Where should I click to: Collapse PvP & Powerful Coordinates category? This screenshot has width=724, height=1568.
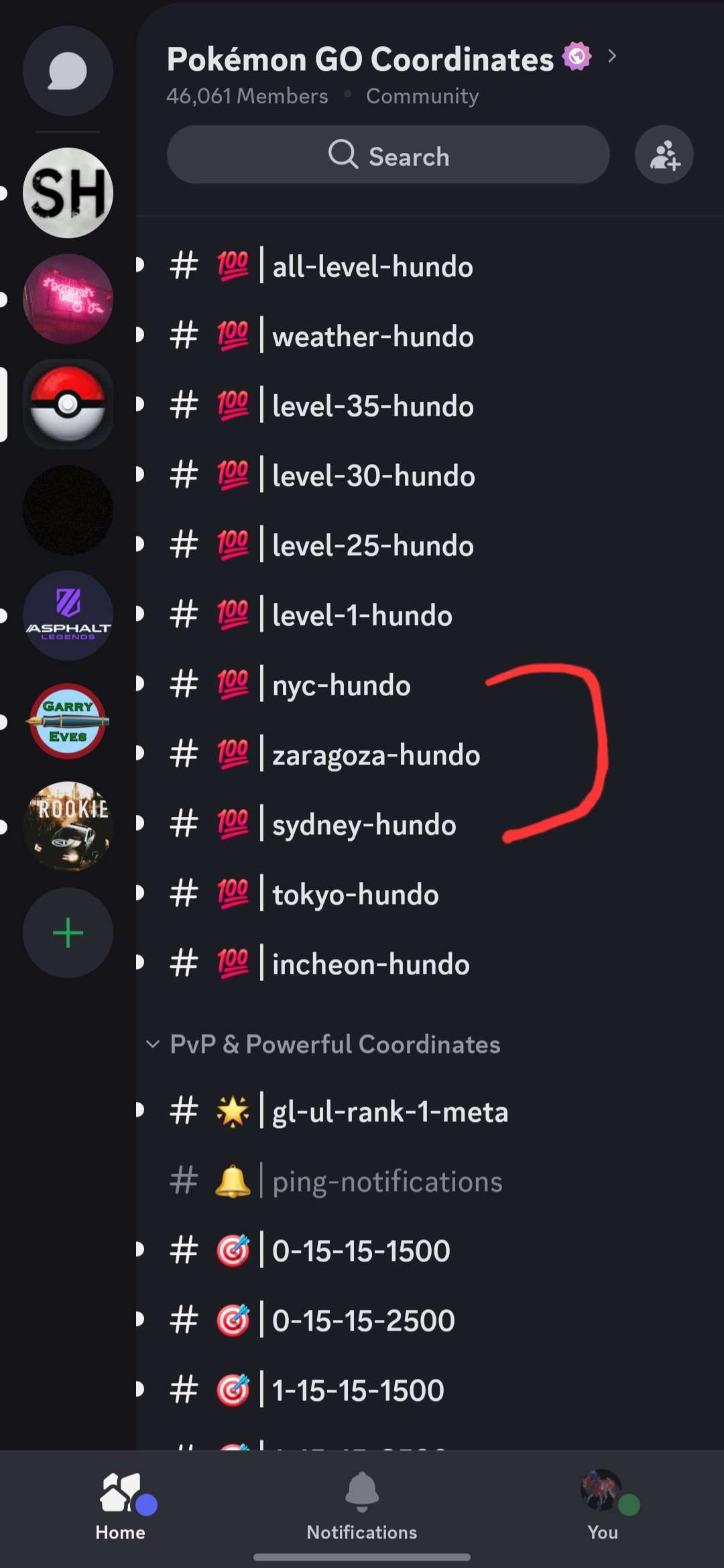tap(323, 1044)
